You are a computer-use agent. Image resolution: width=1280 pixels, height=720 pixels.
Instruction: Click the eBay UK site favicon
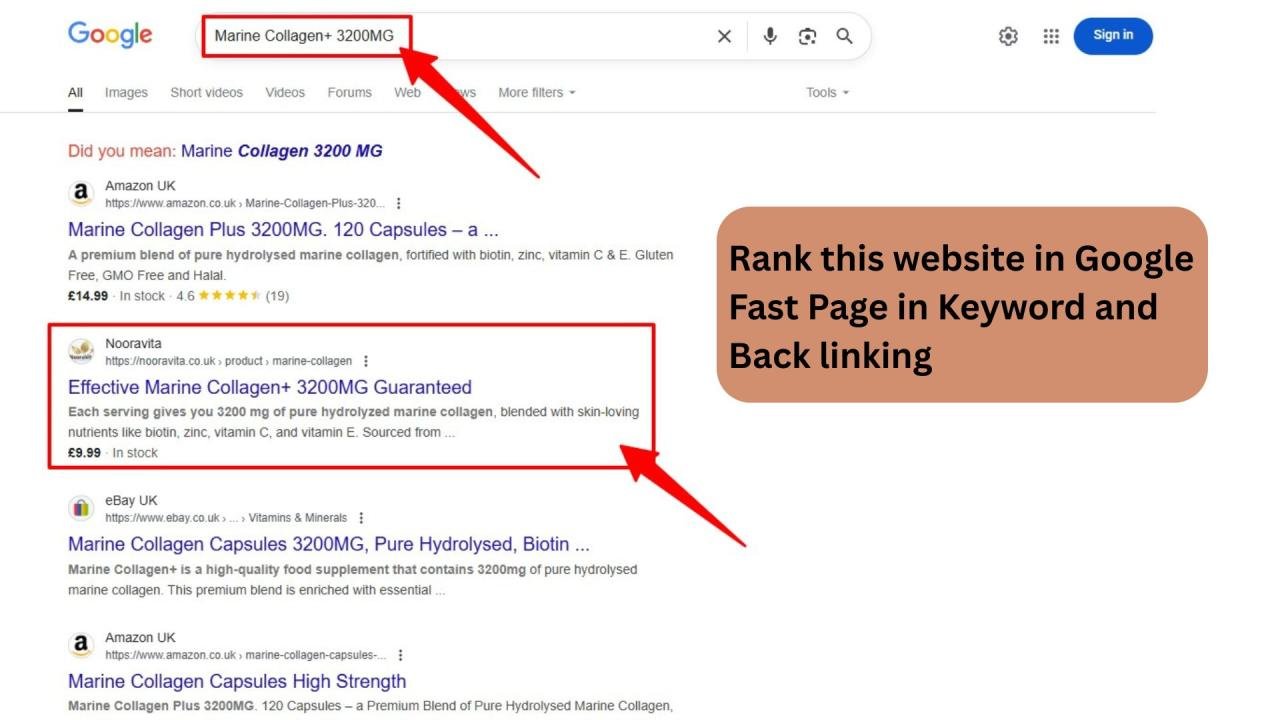(x=81, y=509)
